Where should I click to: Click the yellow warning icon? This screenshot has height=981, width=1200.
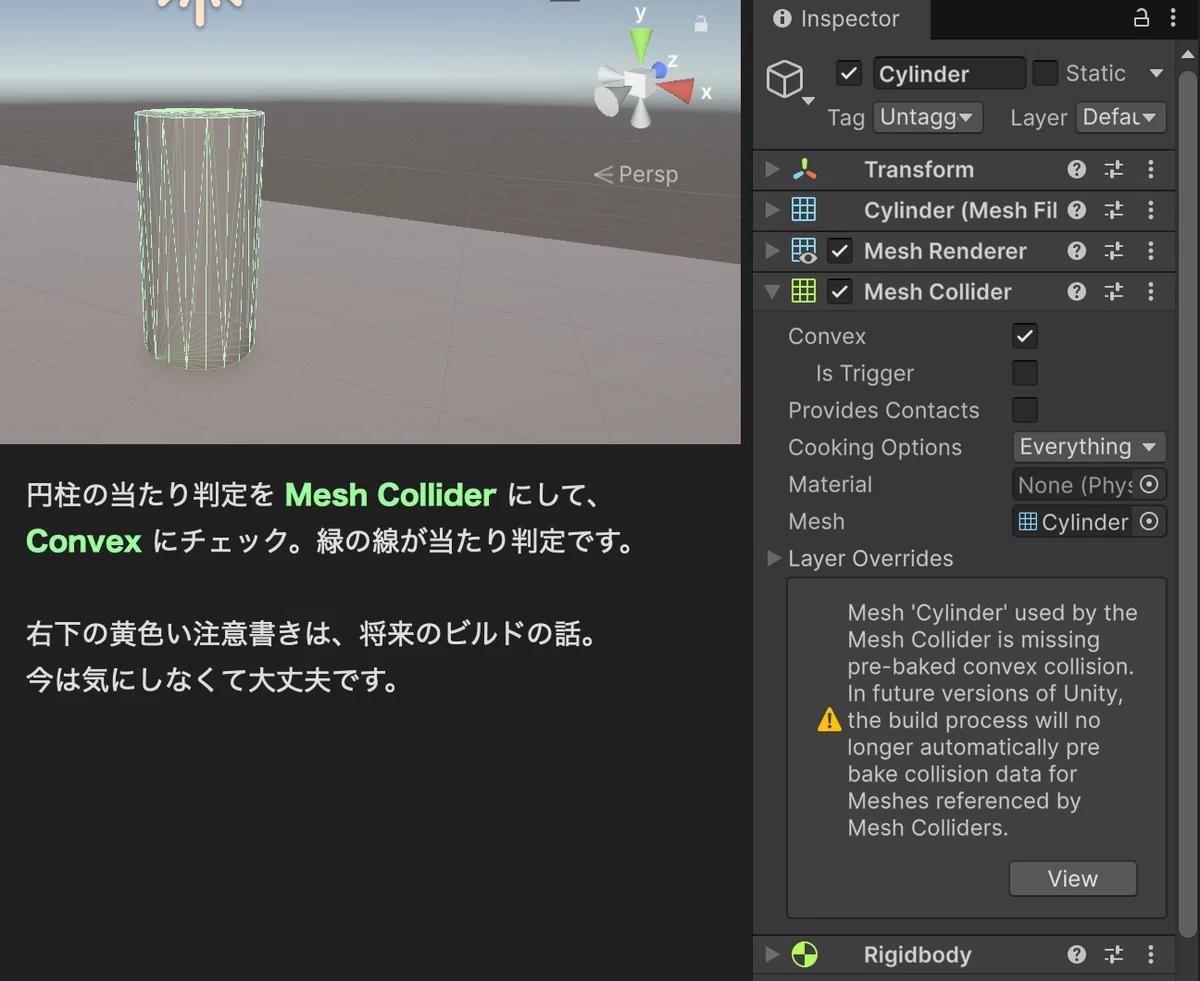tap(830, 720)
